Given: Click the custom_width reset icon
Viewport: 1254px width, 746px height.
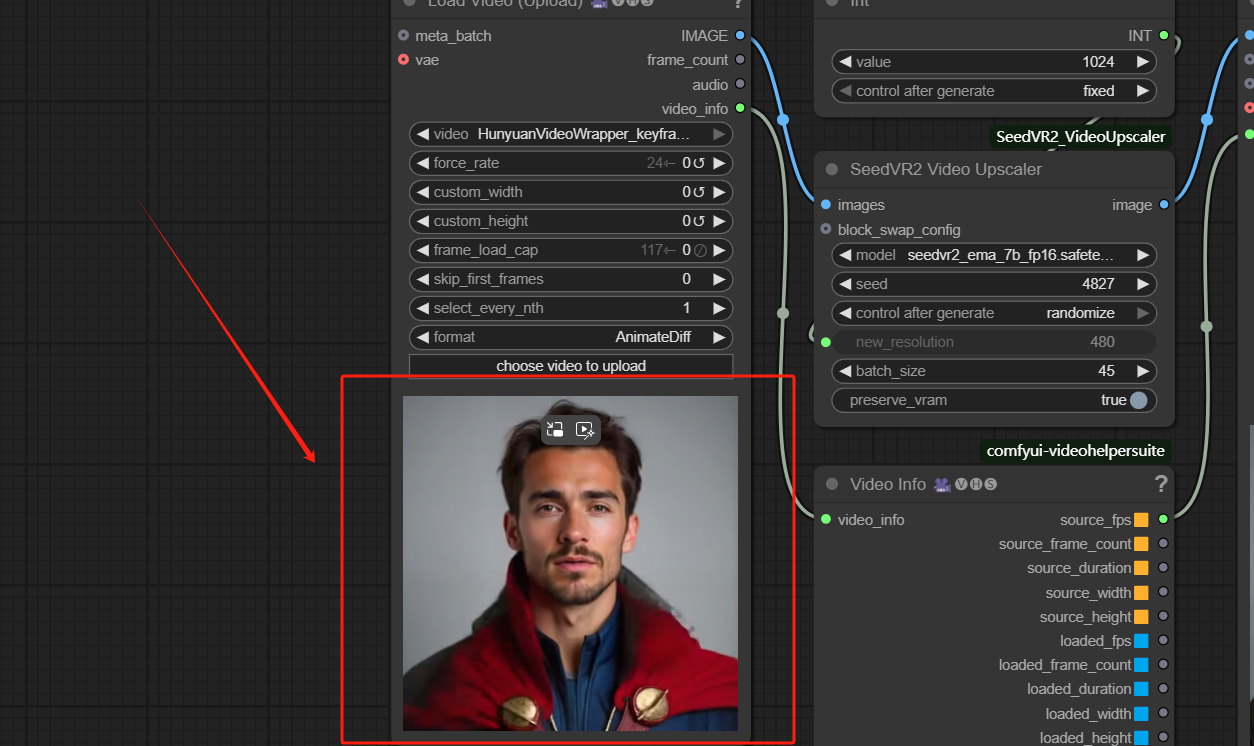Looking at the screenshot, I should click(699, 192).
